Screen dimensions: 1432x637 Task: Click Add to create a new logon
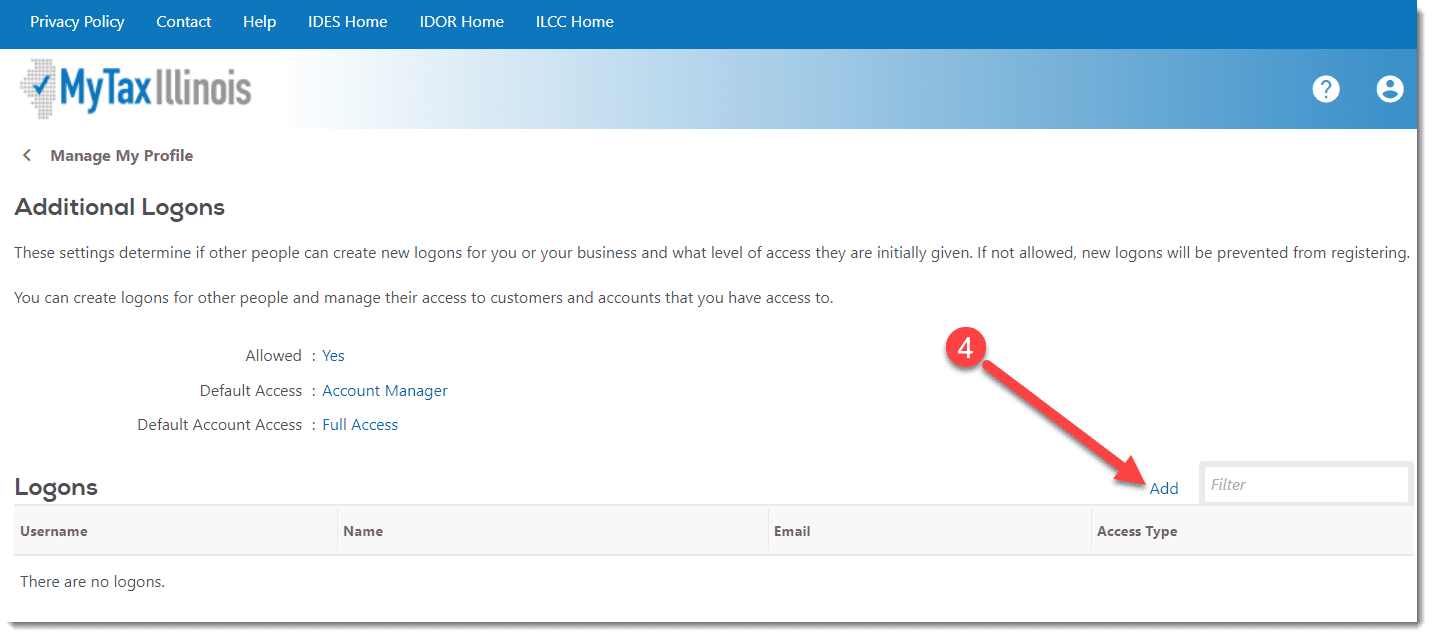1164,488
